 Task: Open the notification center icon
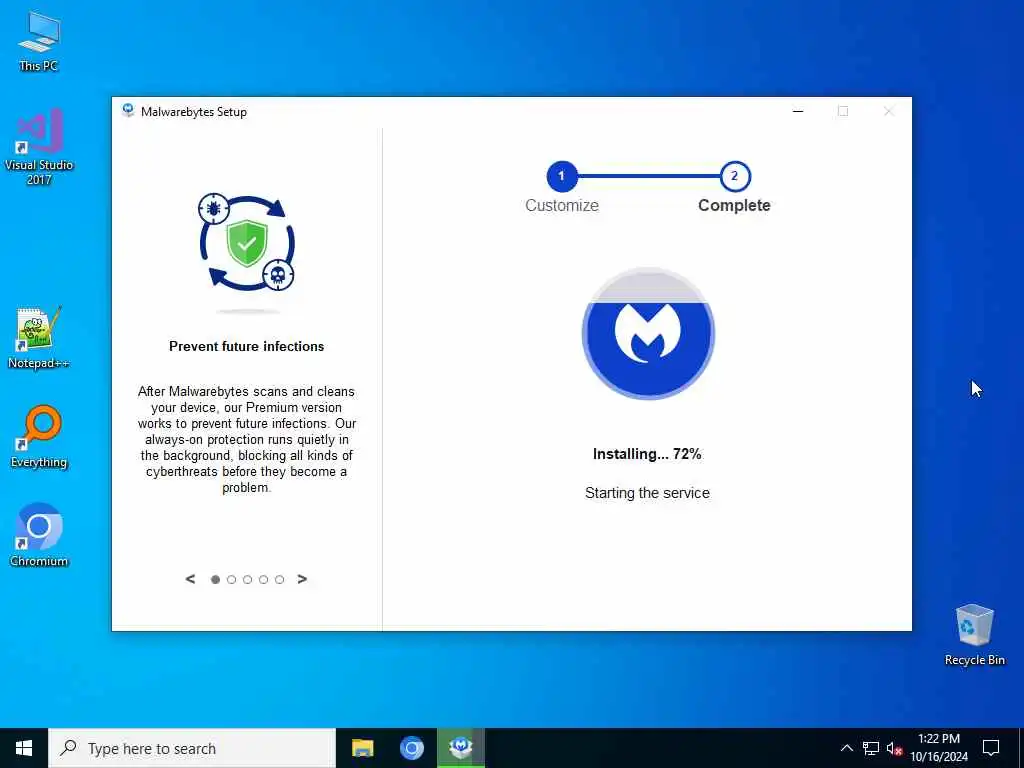click(x=991, y=748)
